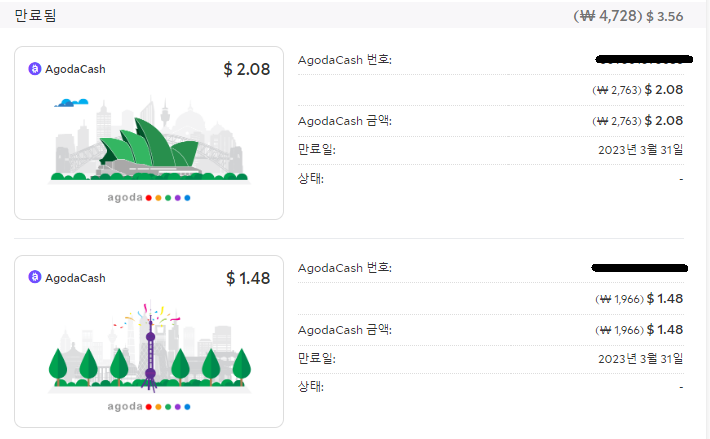
Task: Click 2023년 3월 31일 date of $1.48 card
Action: pos(641,359)
